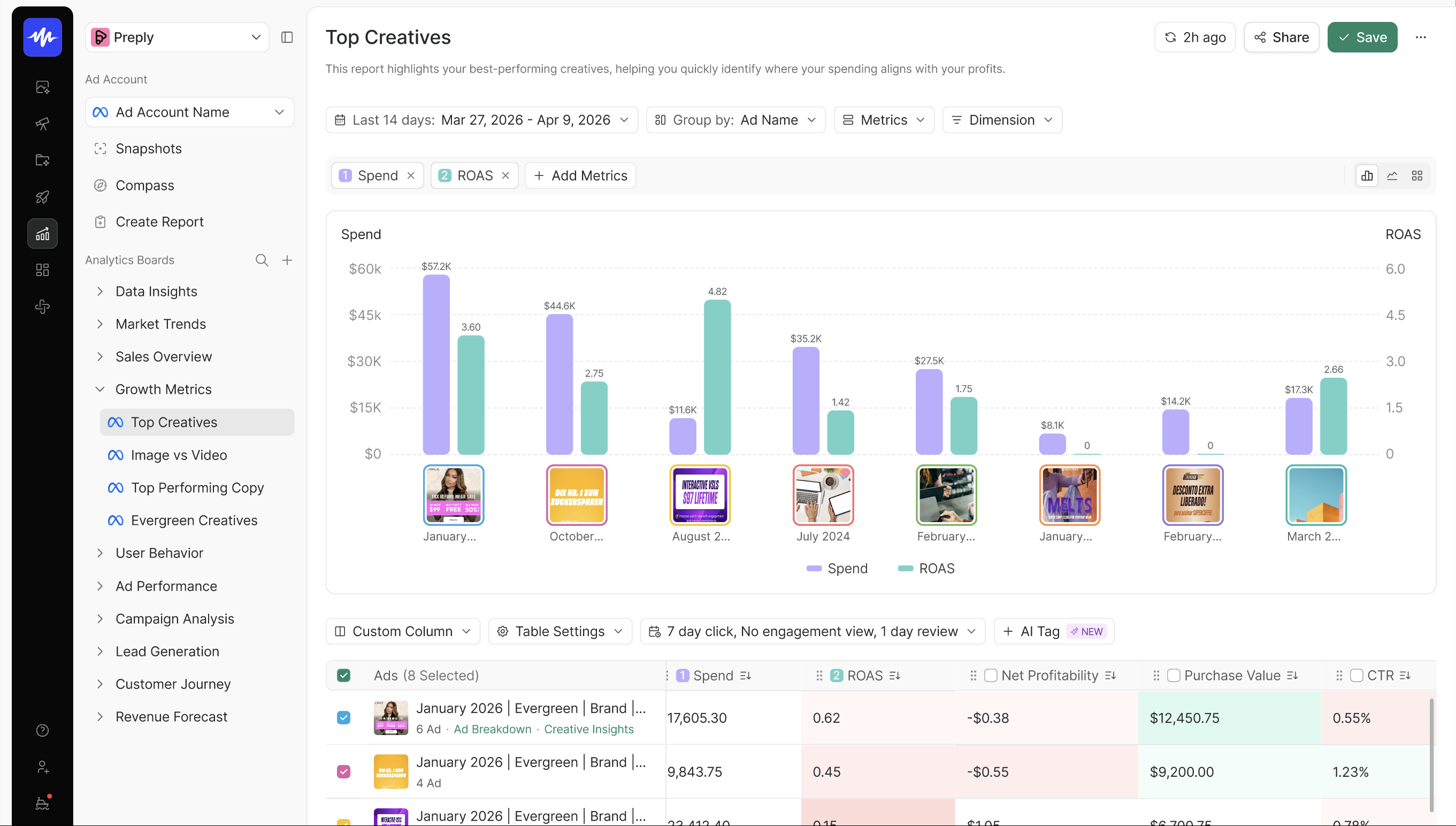The image size is (1456, 826).
Task: Toggle the sidebar collapse icon
Action: click(x=287, y=37)
